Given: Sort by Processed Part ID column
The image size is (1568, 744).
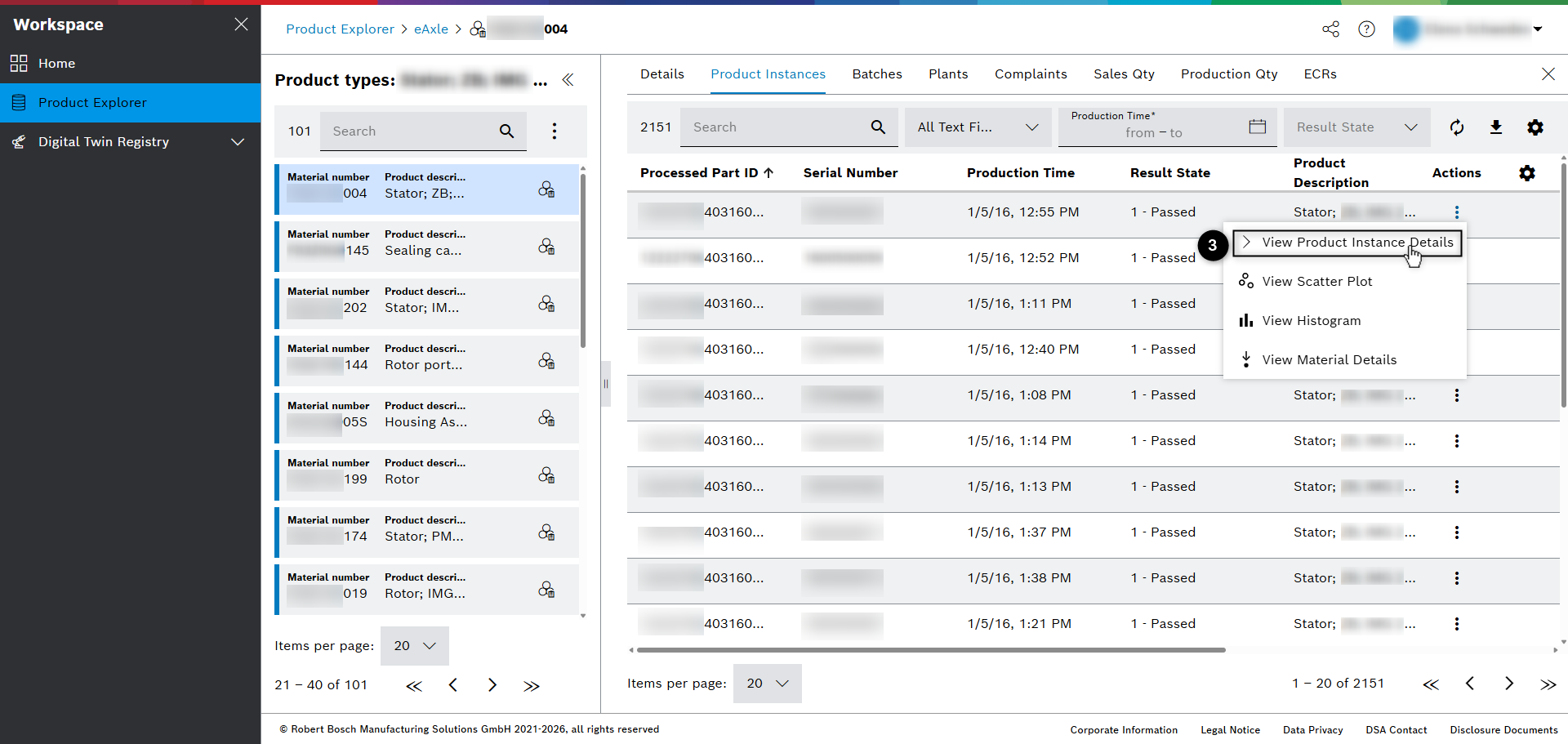Looking at the screenshot, I should (x=707, y=173).
